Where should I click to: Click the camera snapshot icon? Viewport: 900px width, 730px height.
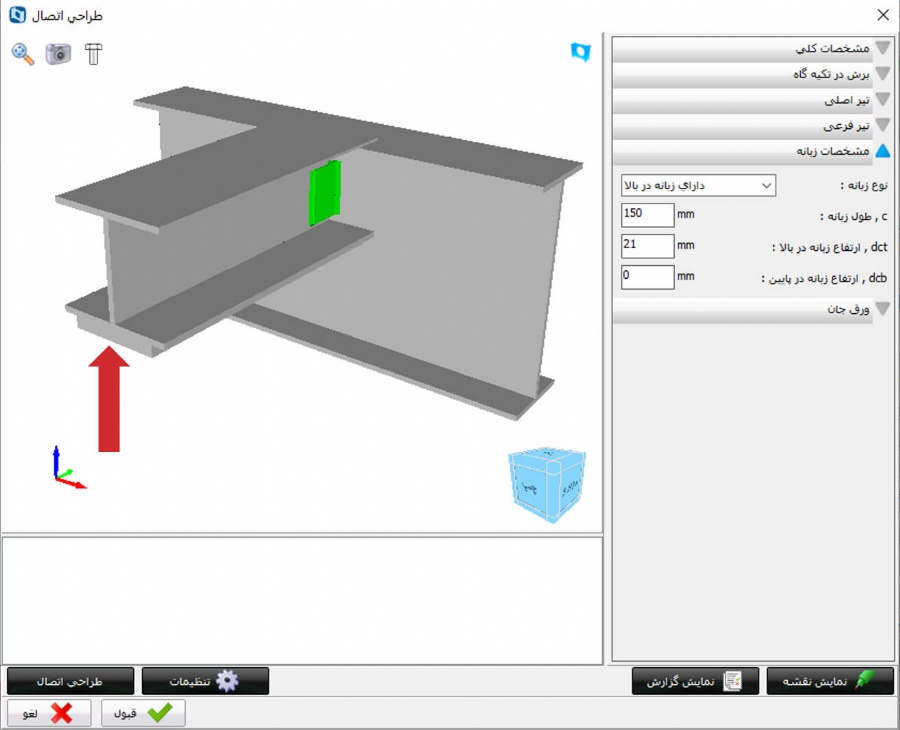pos(58,54)
